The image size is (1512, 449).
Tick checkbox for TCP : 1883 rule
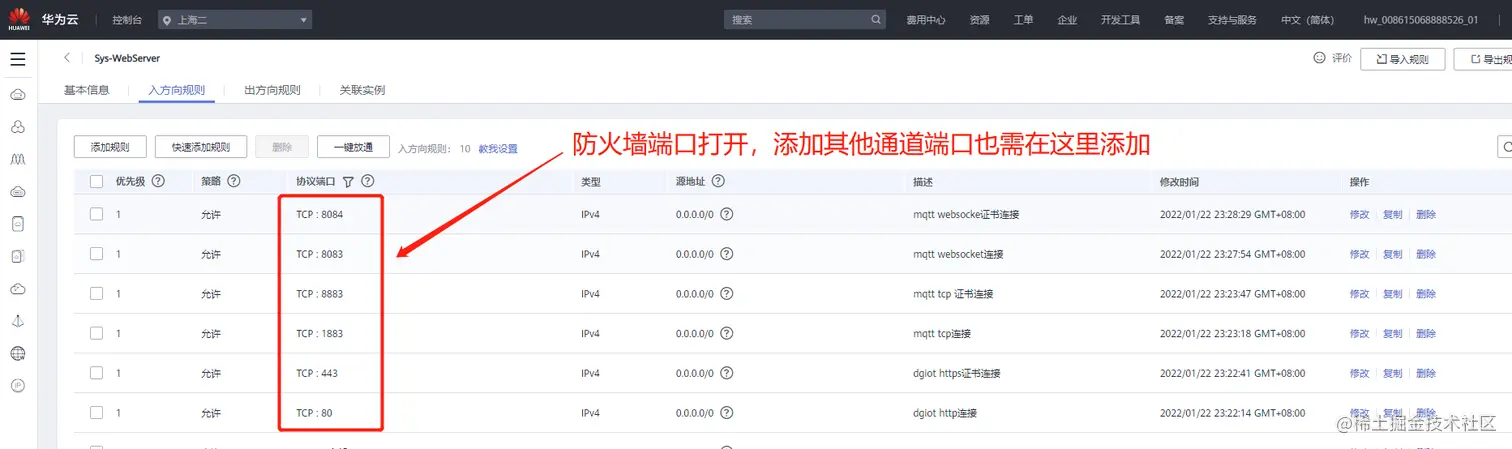point(97,333)
